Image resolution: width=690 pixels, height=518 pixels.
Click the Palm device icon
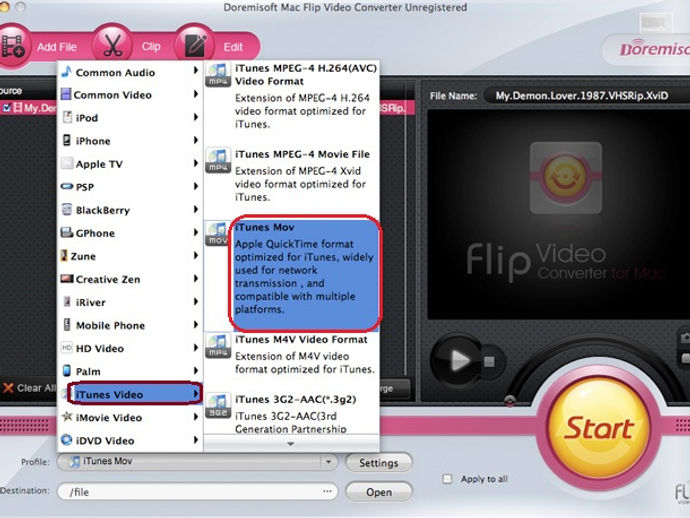(67, 371)
